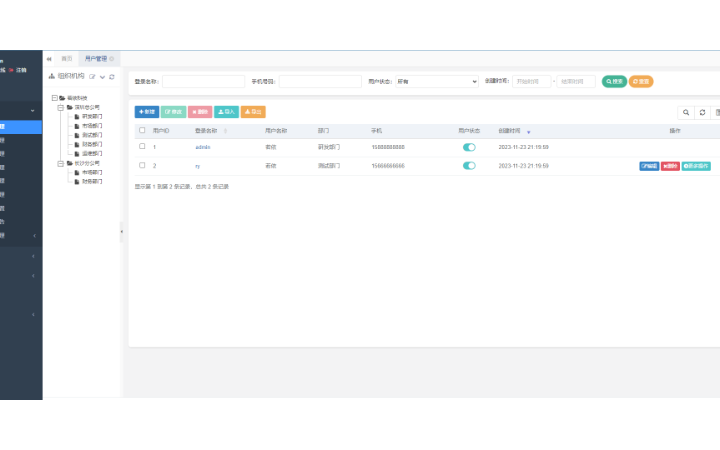Click the 登录名称 input field

203,81
